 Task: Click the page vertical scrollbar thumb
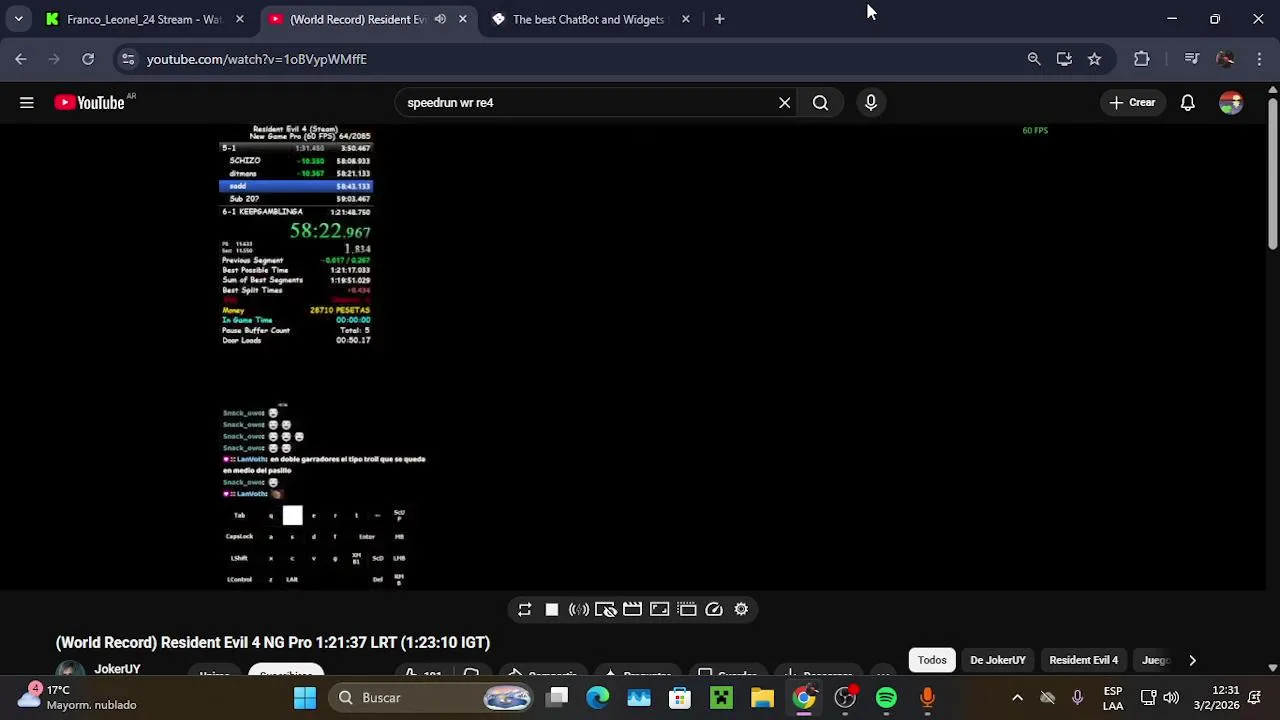click(x=1272, y=172)
